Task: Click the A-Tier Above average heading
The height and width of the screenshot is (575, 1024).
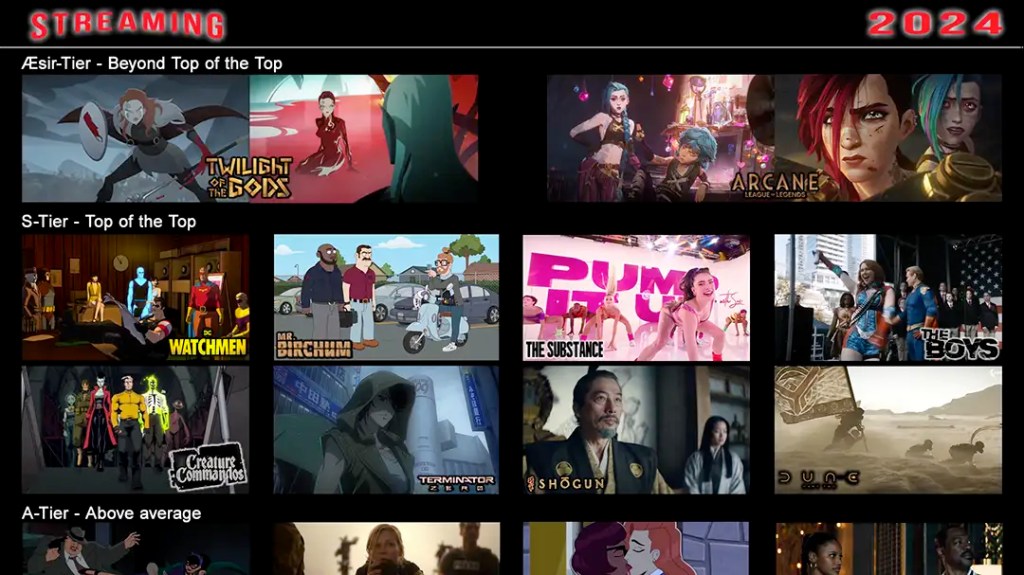Action: 111,513
